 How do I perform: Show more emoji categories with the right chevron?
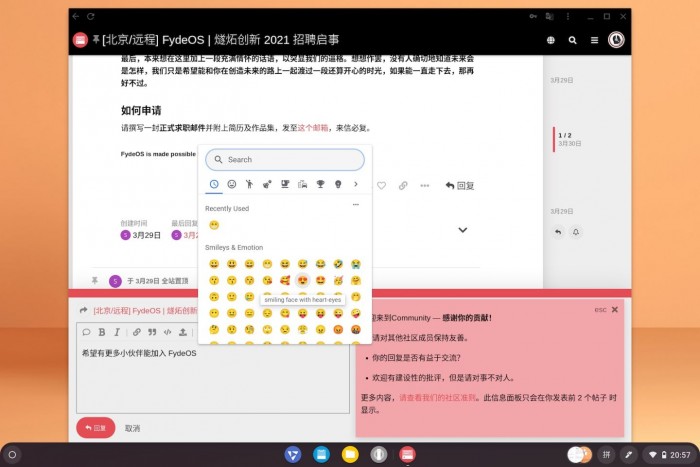tap(355, 185)
